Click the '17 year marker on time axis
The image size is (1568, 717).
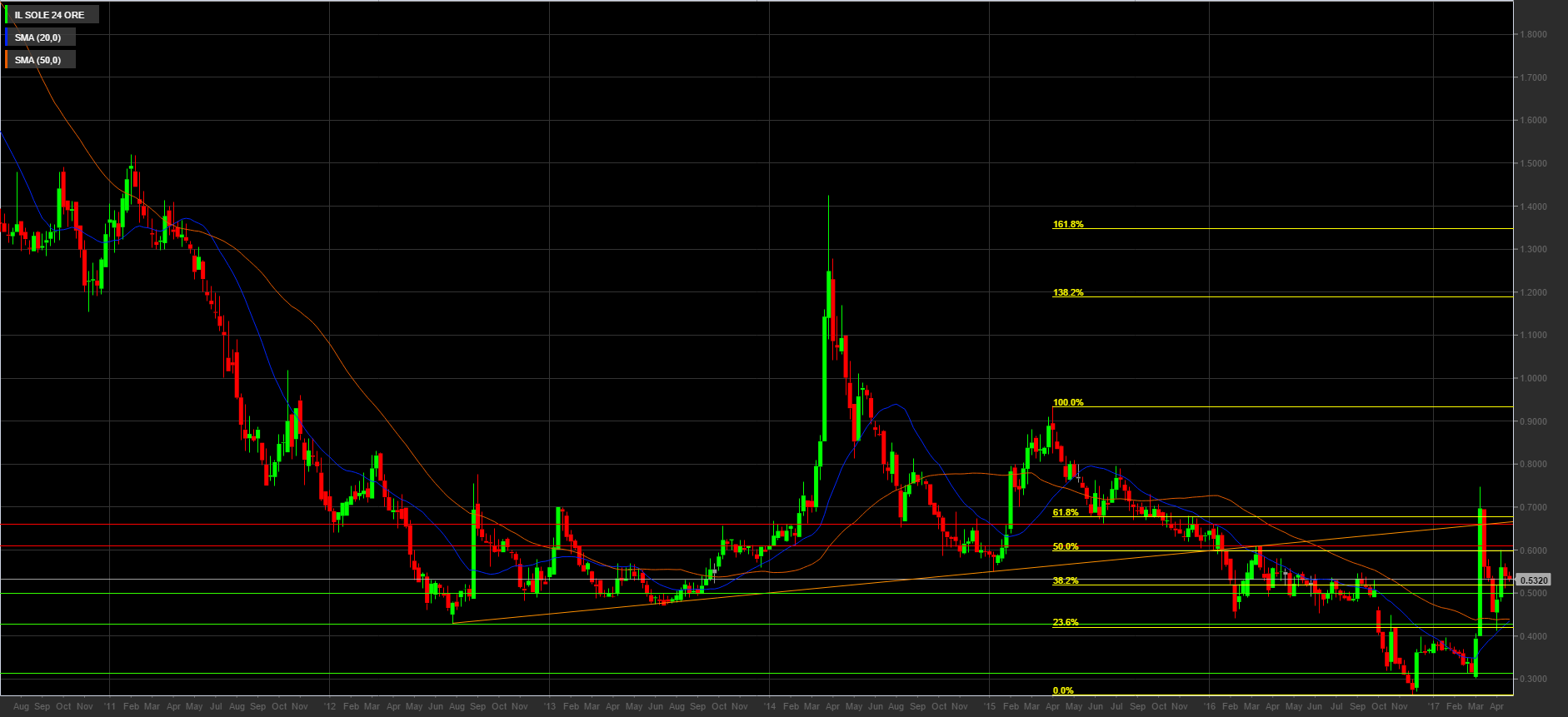pyautogui.click(x=1433, y=706)
